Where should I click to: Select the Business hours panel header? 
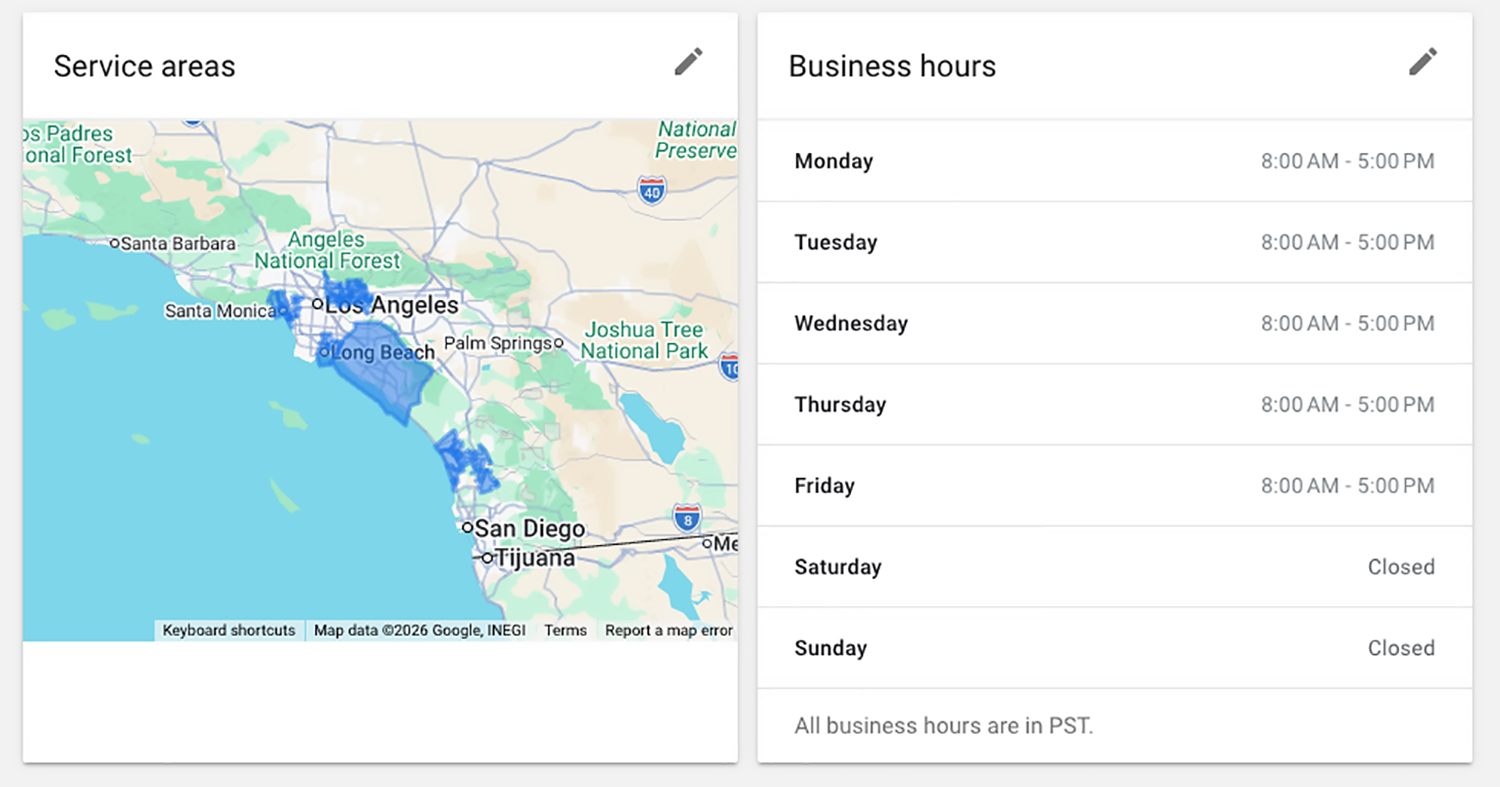[x=892, y=66]
